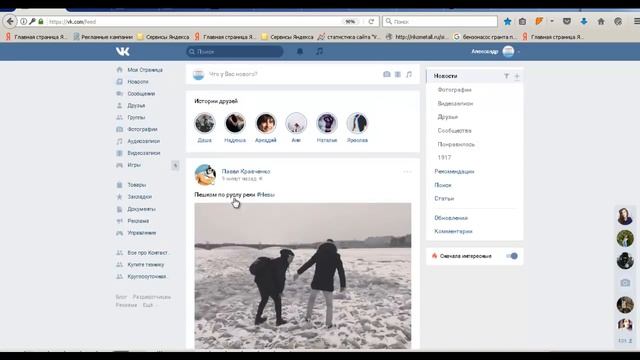The image size is (640, 360).
Task: Open Друзья in the left sidebar
Action: (136, 105)
